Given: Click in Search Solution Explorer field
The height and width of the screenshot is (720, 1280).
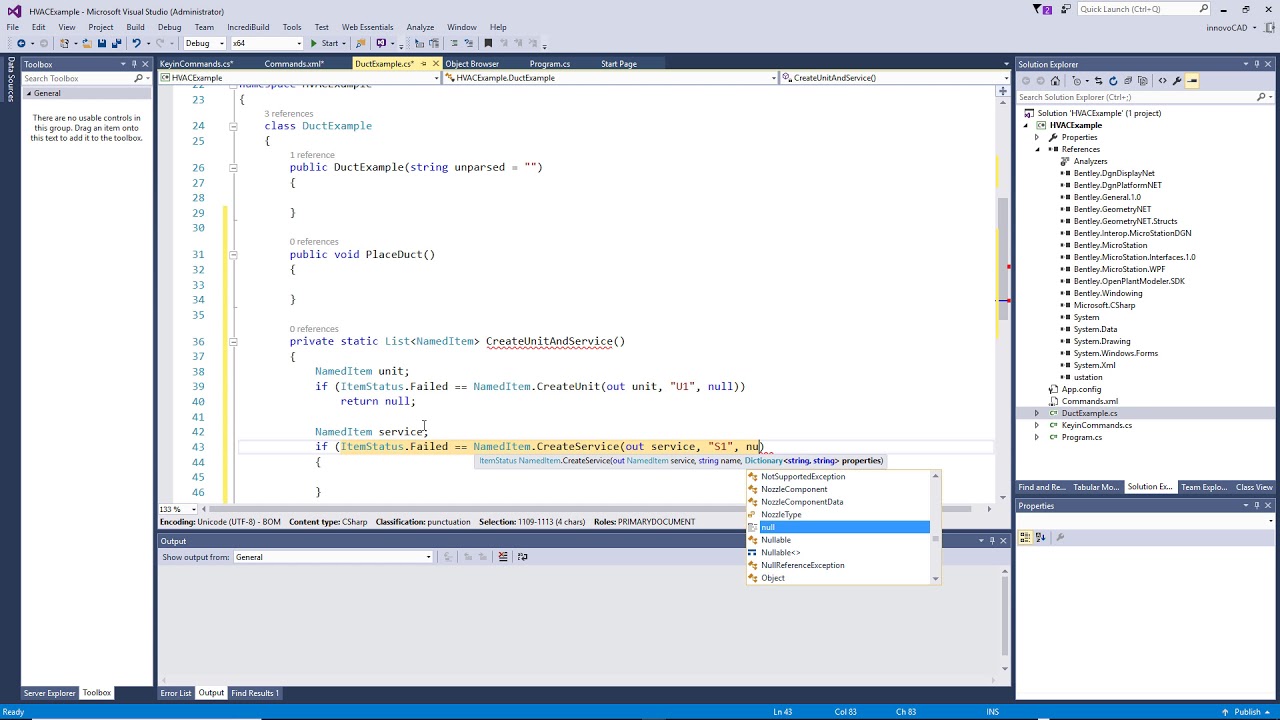Looking at the screenshot, I should pos(1135,97).
